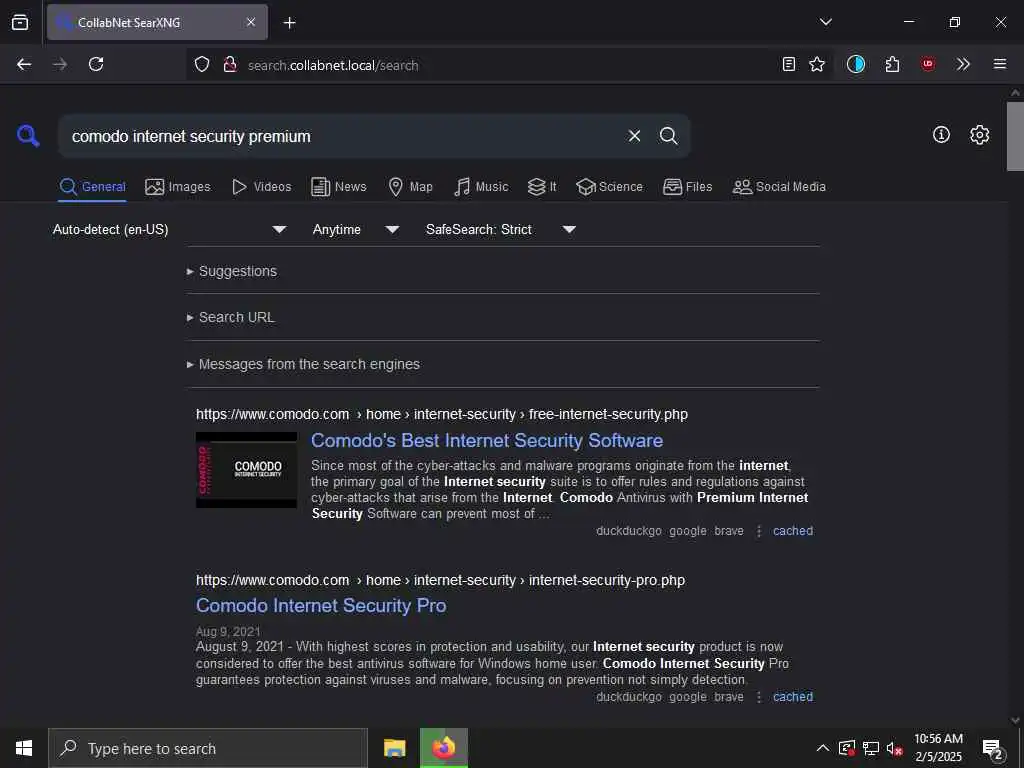Screen dimensions: 1024x768
Task: Switch to the It tab
Action: tap(542, 187)
